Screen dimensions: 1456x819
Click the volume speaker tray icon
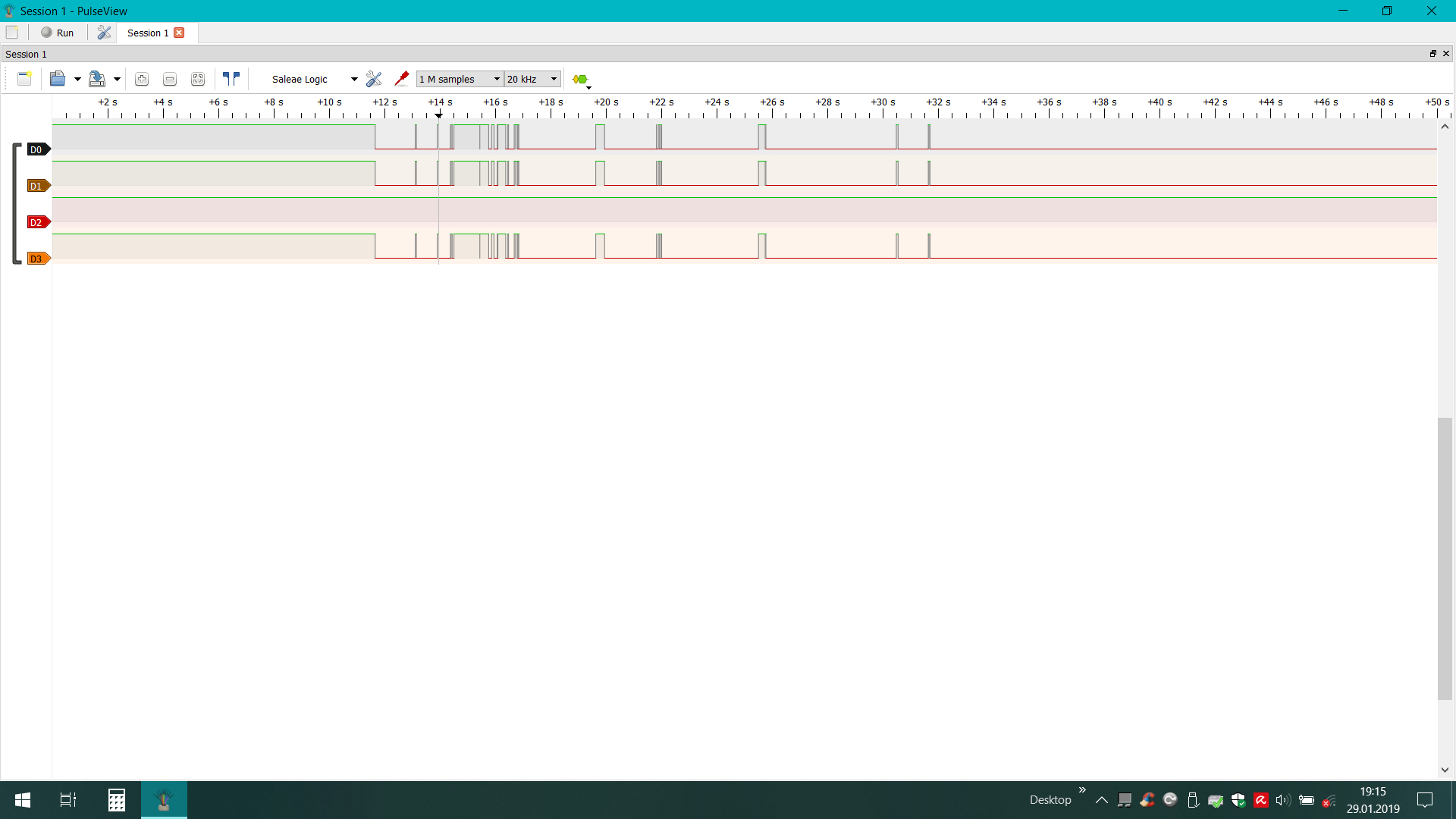(1283, 800)
